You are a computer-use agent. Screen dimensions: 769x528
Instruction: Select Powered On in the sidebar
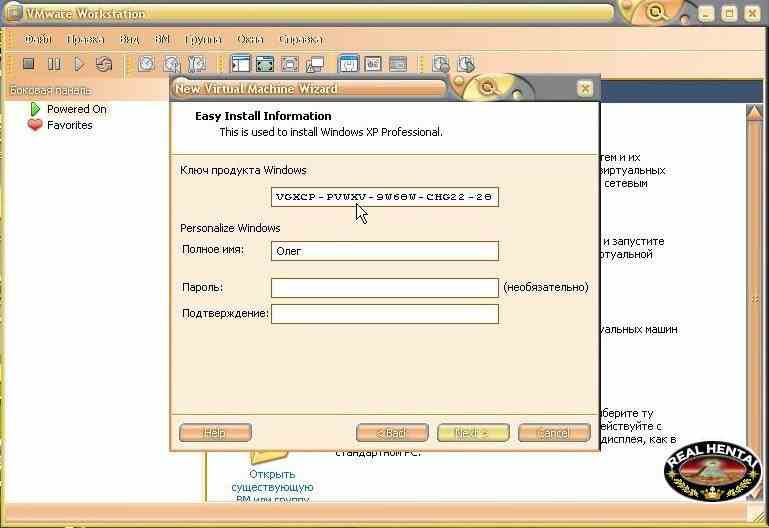tap(76, 109)
